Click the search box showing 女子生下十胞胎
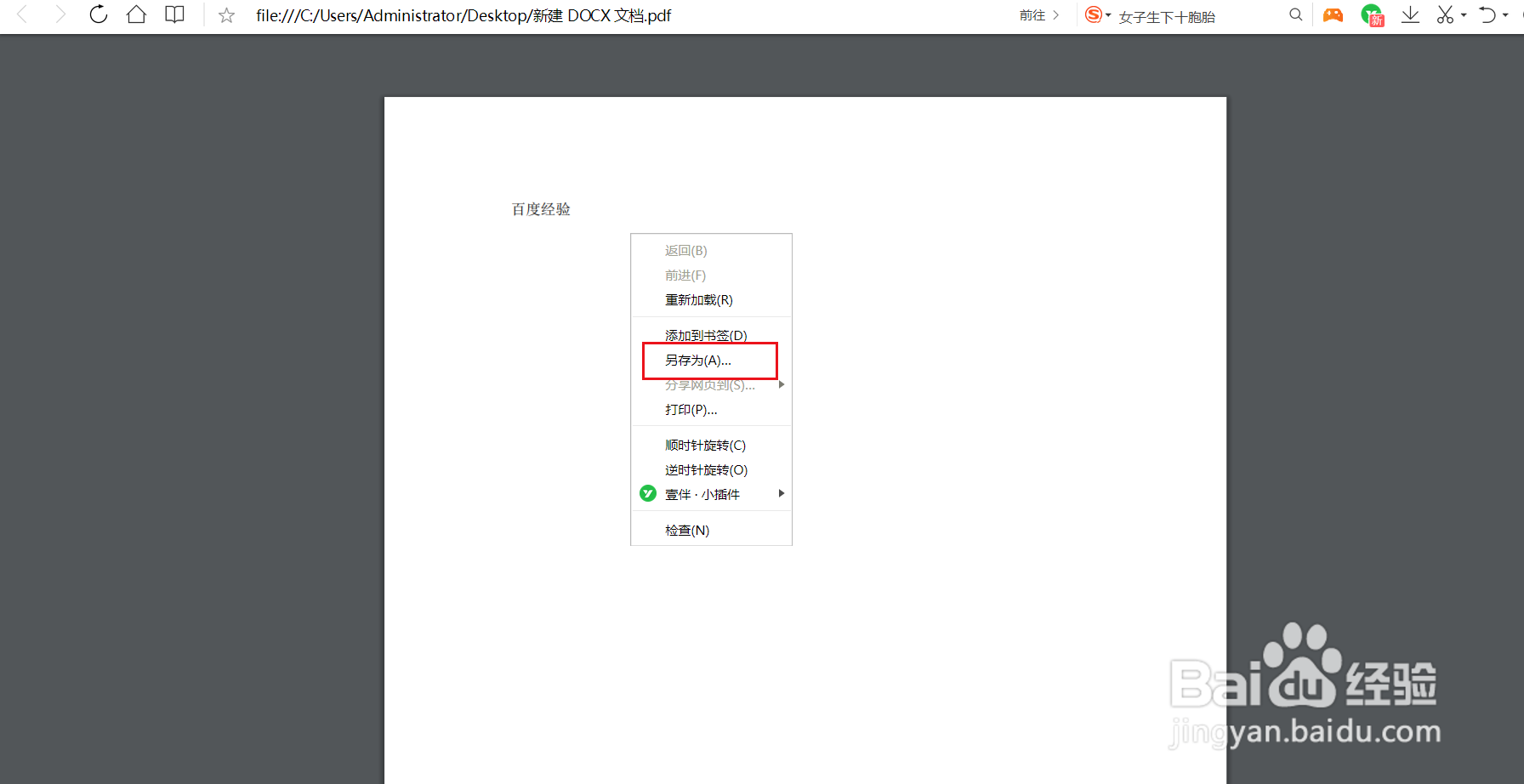Image resolution: width=1524 pixels, height=784 pixels. (1167, 17)
